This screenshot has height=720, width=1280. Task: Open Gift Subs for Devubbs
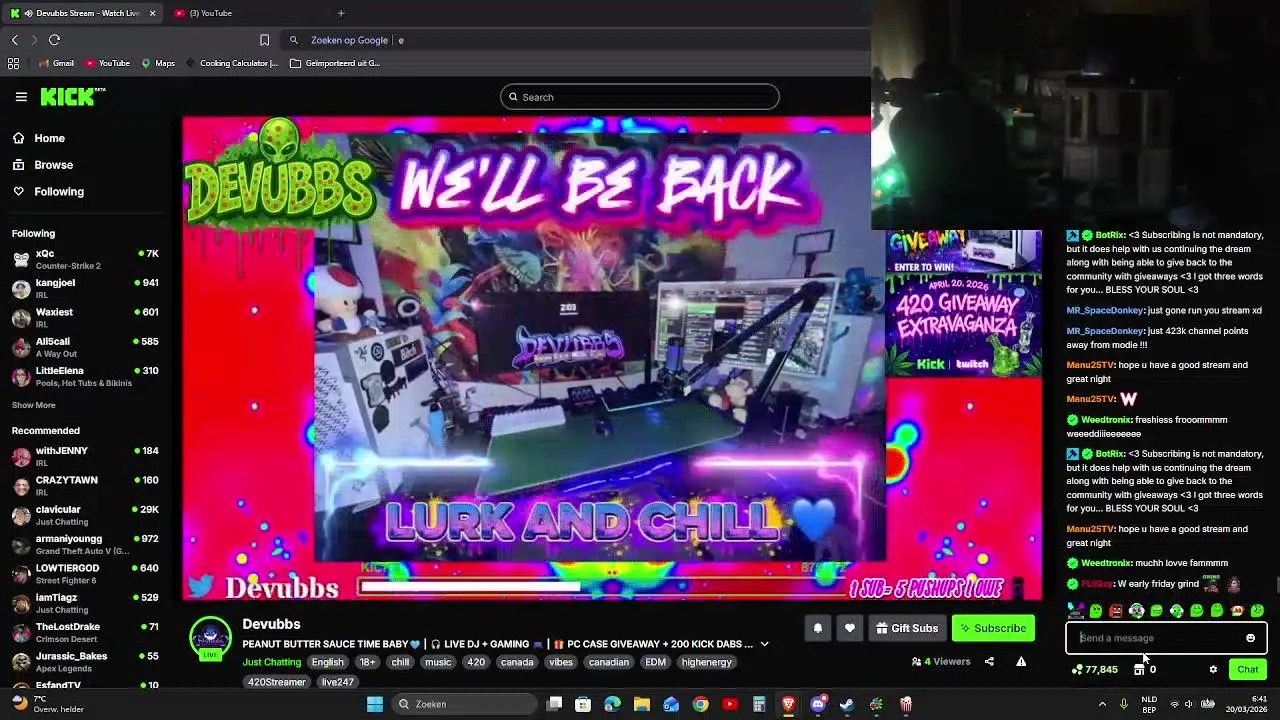[907, 628]
